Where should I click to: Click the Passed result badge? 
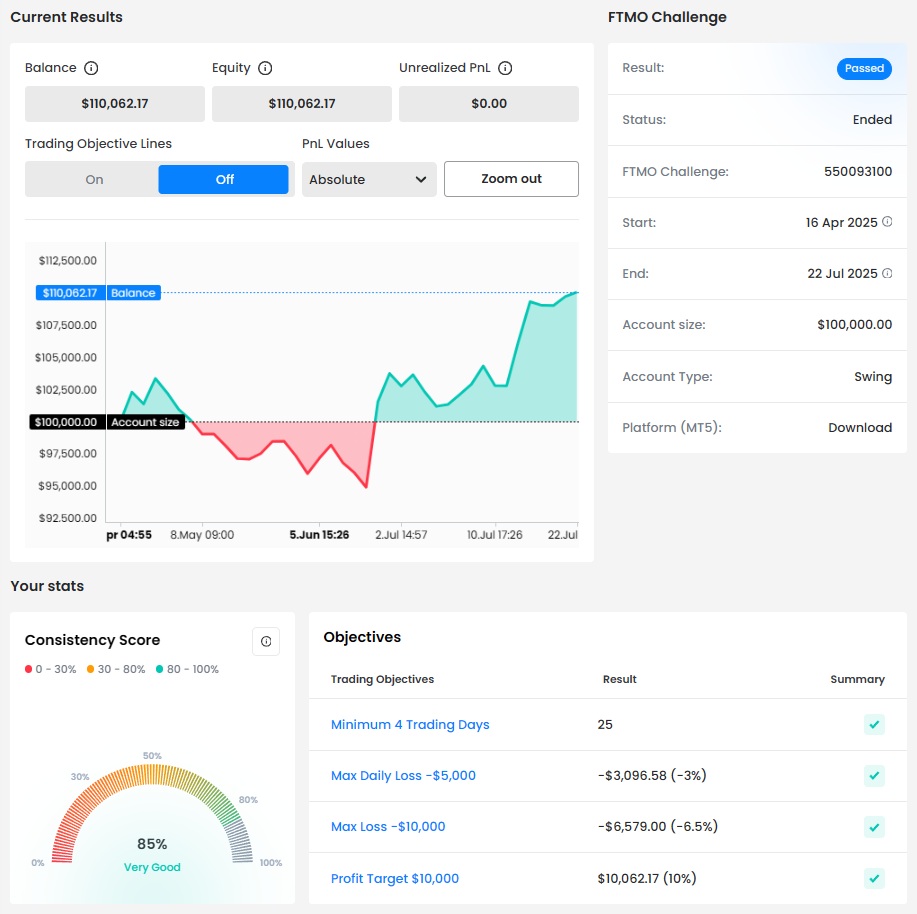864,68
